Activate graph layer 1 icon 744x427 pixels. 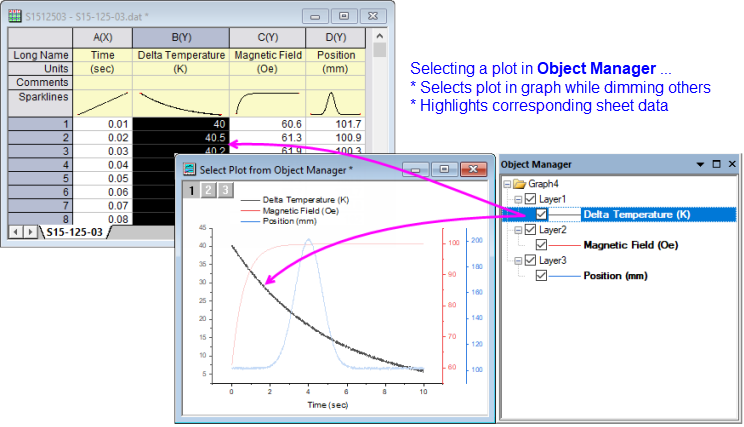coord(191,191)
